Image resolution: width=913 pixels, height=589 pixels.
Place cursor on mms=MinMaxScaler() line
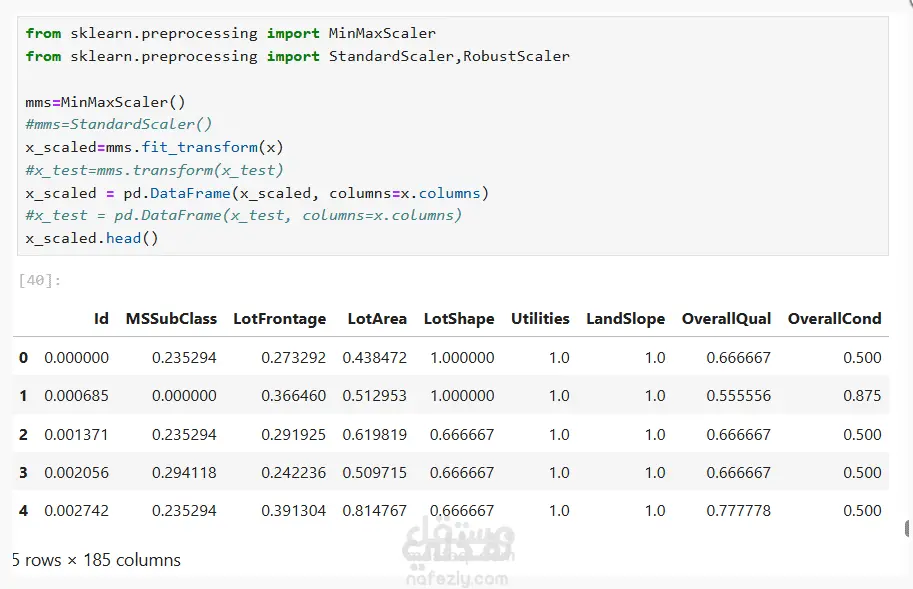click(x=105, y=102)
